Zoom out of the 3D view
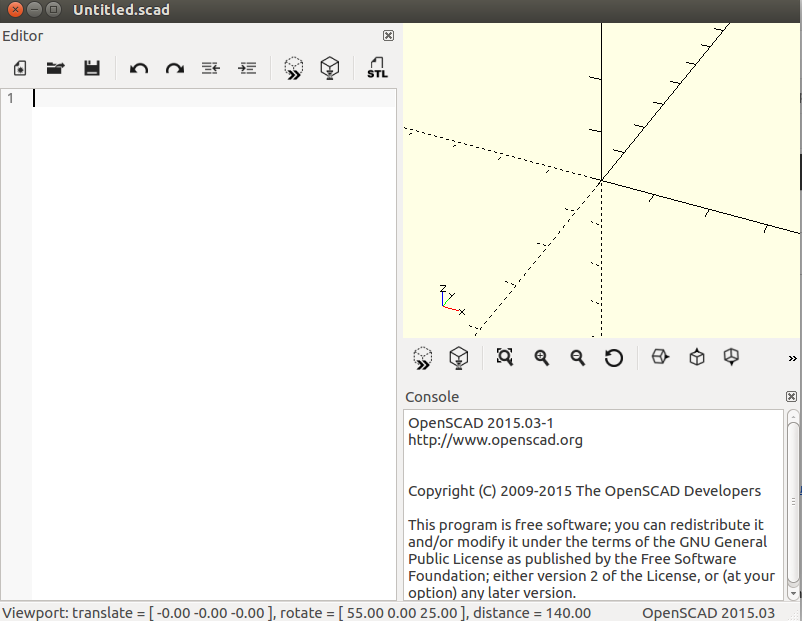The image size is (802, 621). (577, 357)
